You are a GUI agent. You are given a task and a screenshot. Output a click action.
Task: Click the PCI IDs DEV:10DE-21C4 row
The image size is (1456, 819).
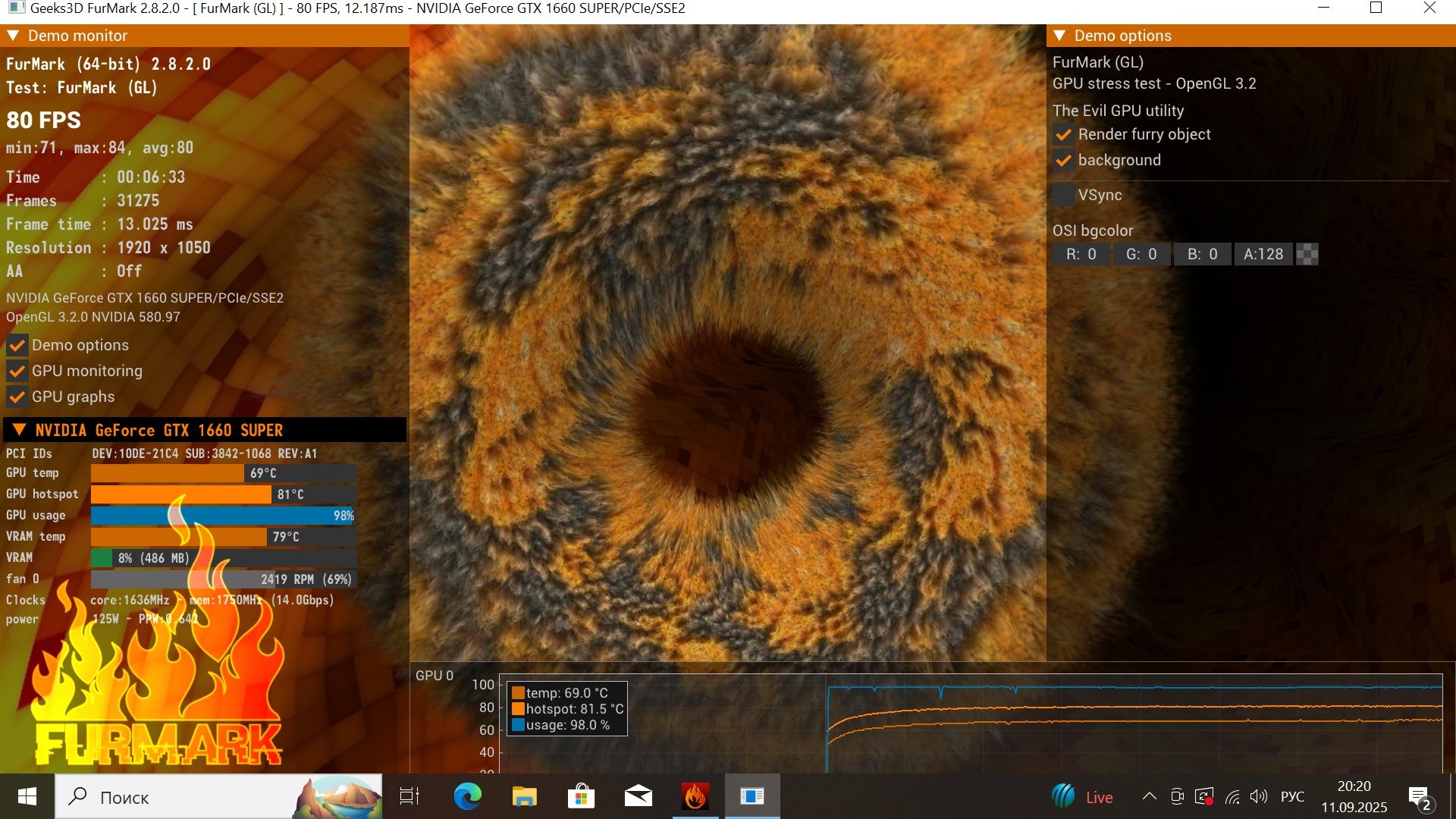click(x=162, y=453)
